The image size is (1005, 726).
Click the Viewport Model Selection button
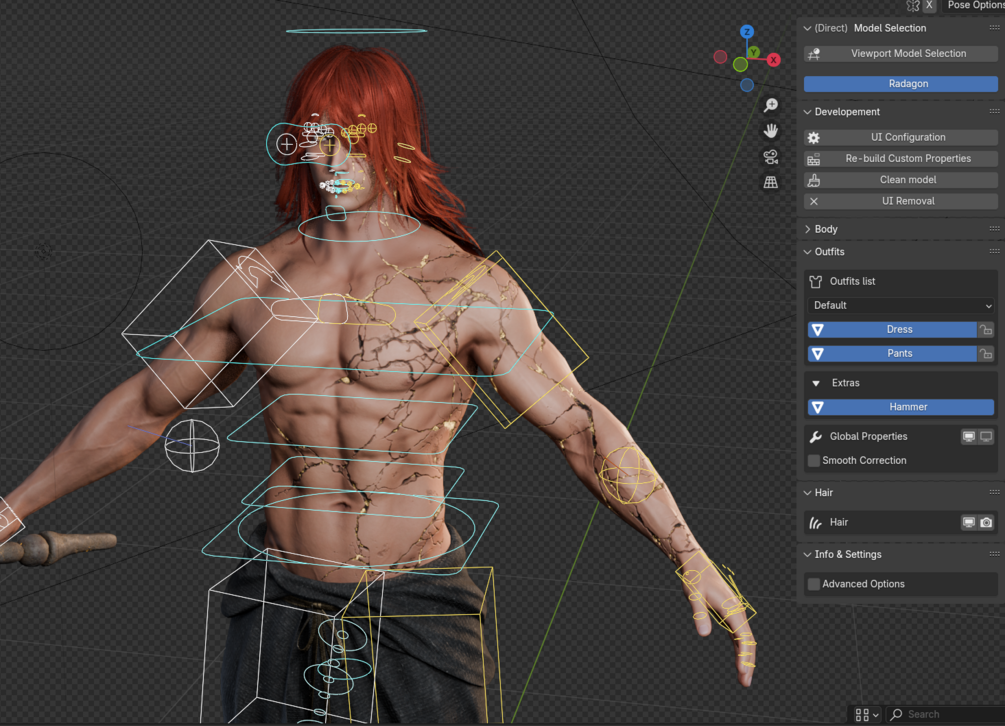(901, 54)
